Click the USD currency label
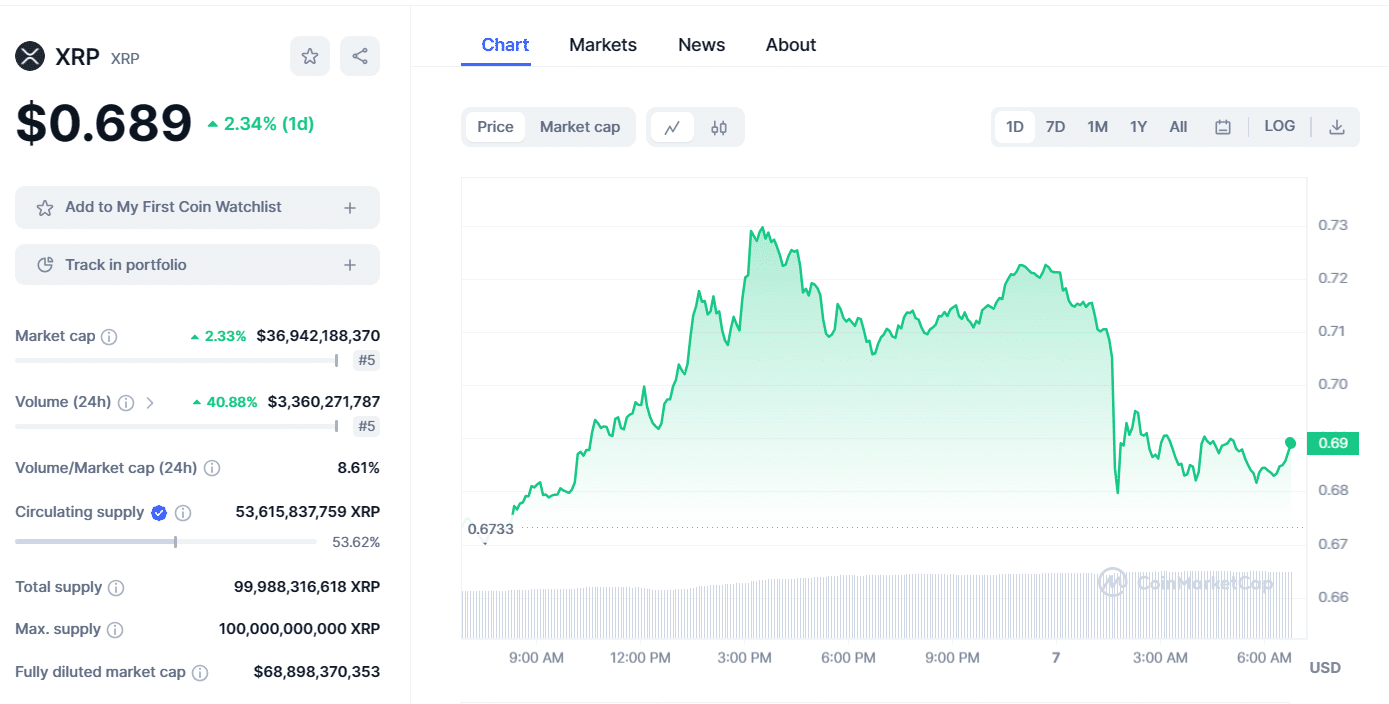 point(1325,667)
